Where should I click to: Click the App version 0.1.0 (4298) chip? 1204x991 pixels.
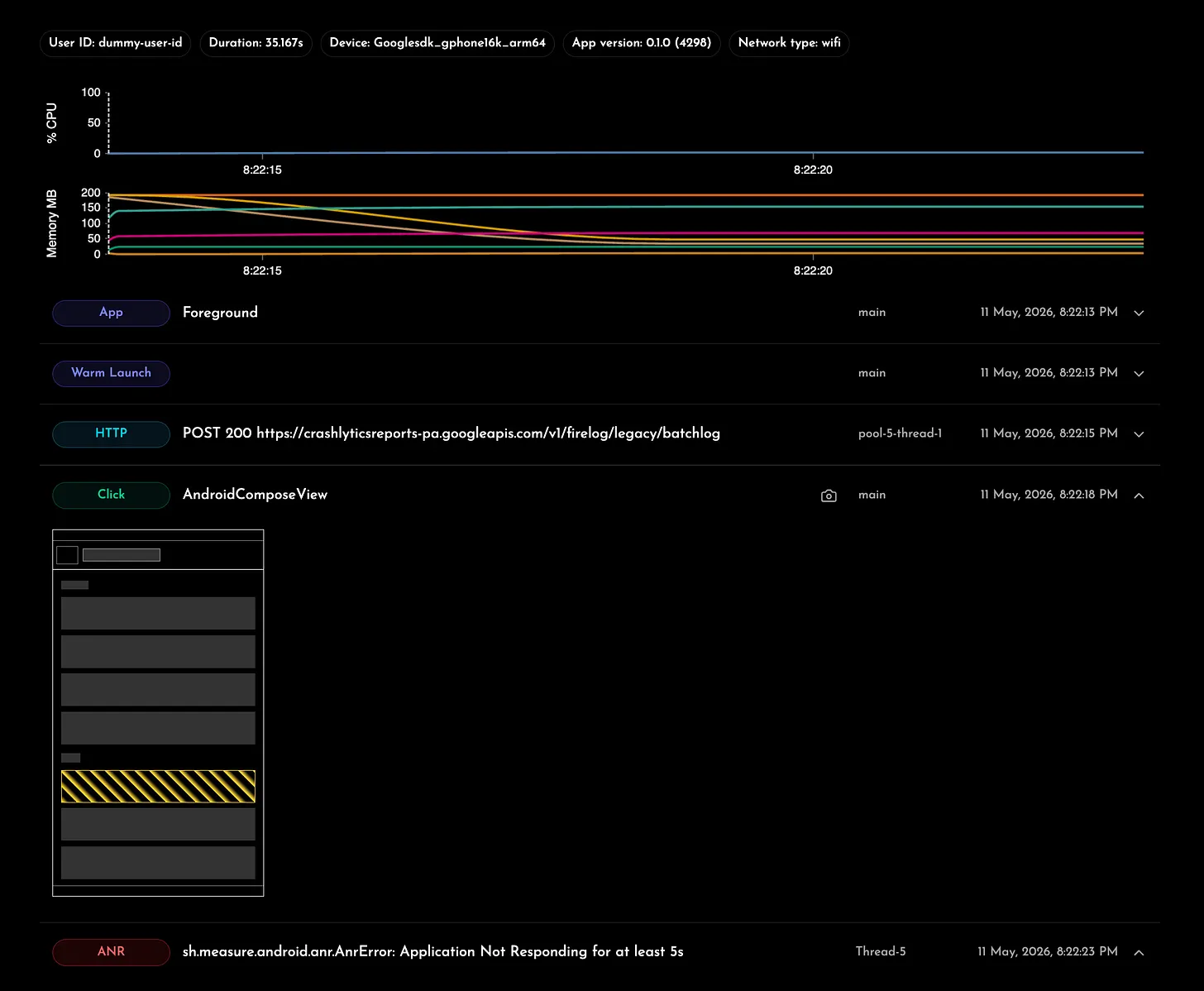pyautogui.click(x=642, y=43)
